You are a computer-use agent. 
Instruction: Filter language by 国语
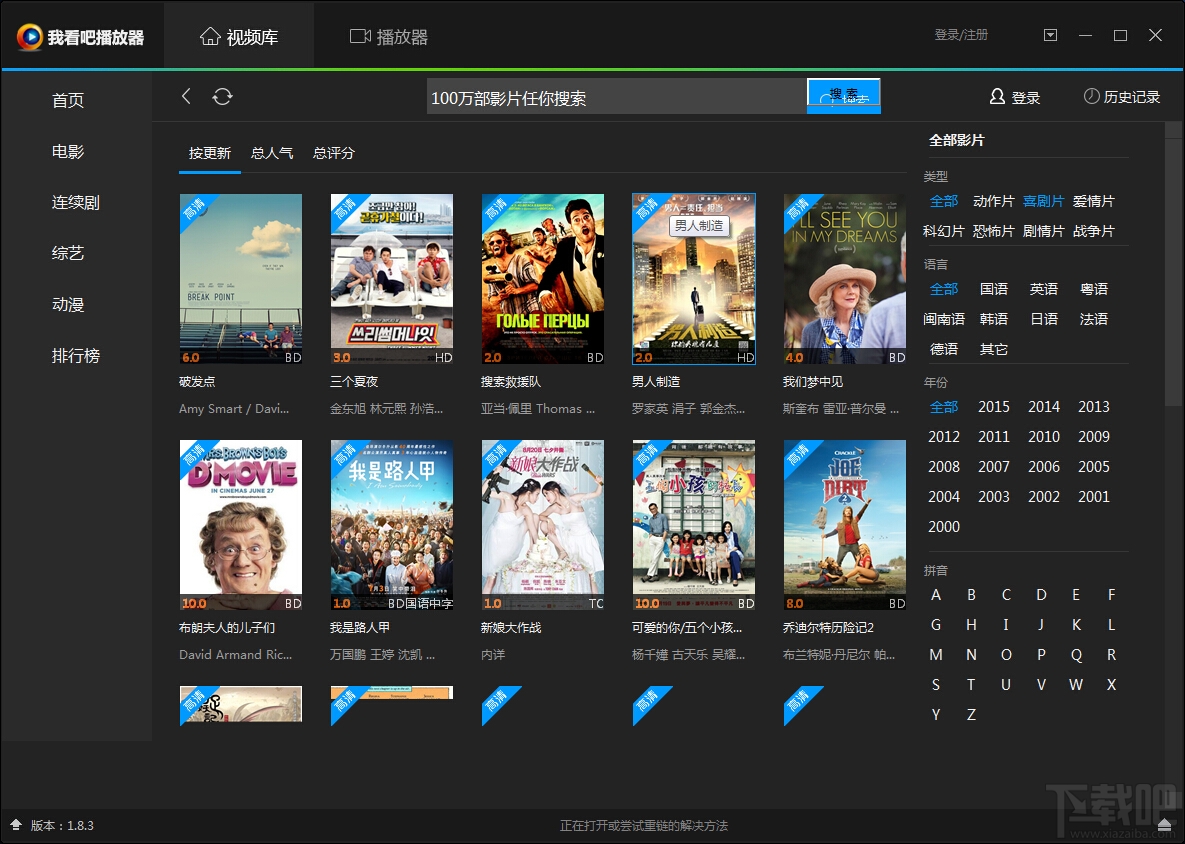[x=994, y=289]
